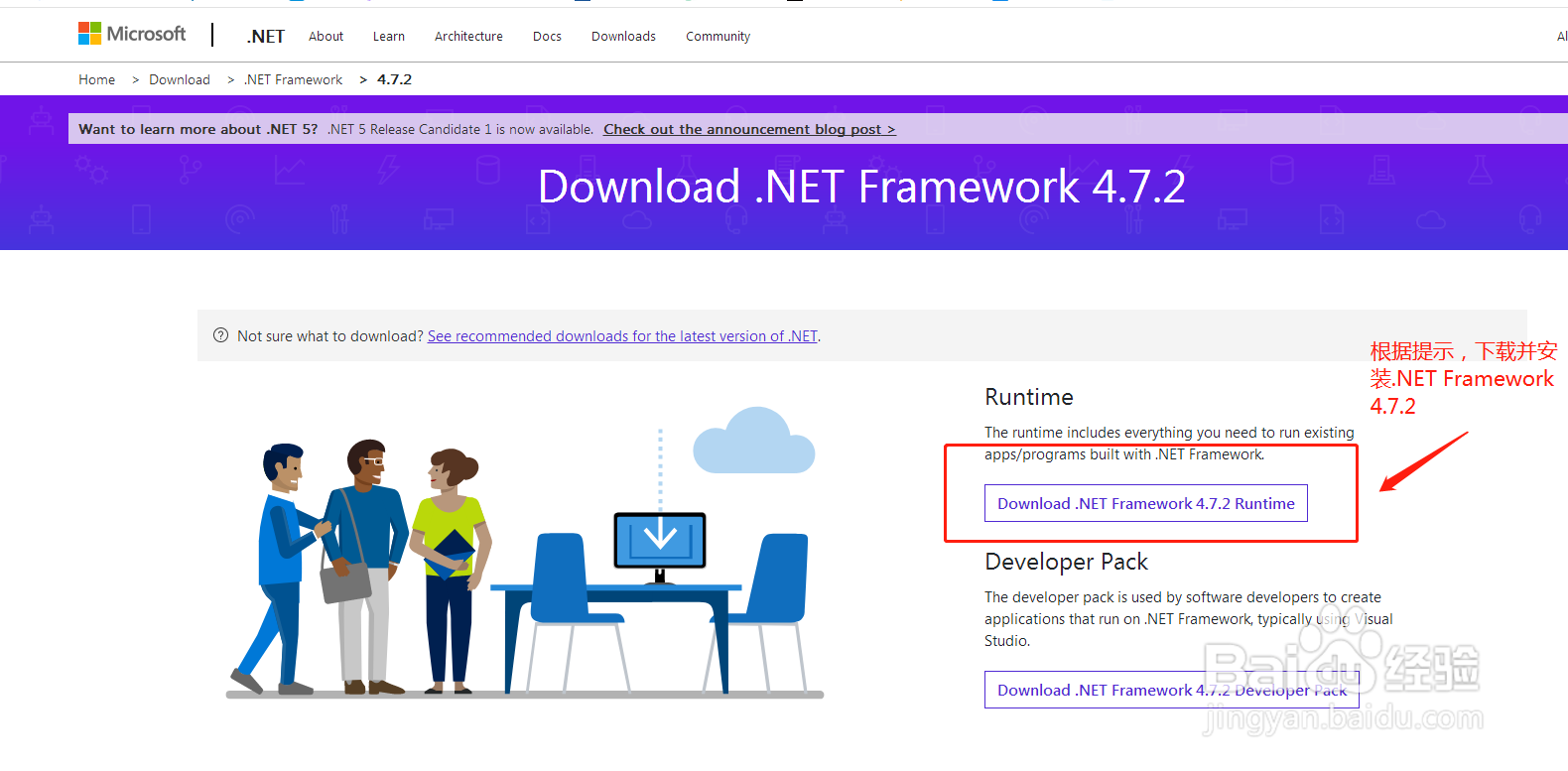Viewport: 1568px width, 771px height.
Task: Open the Learn menu item
Action: [389, 37]
